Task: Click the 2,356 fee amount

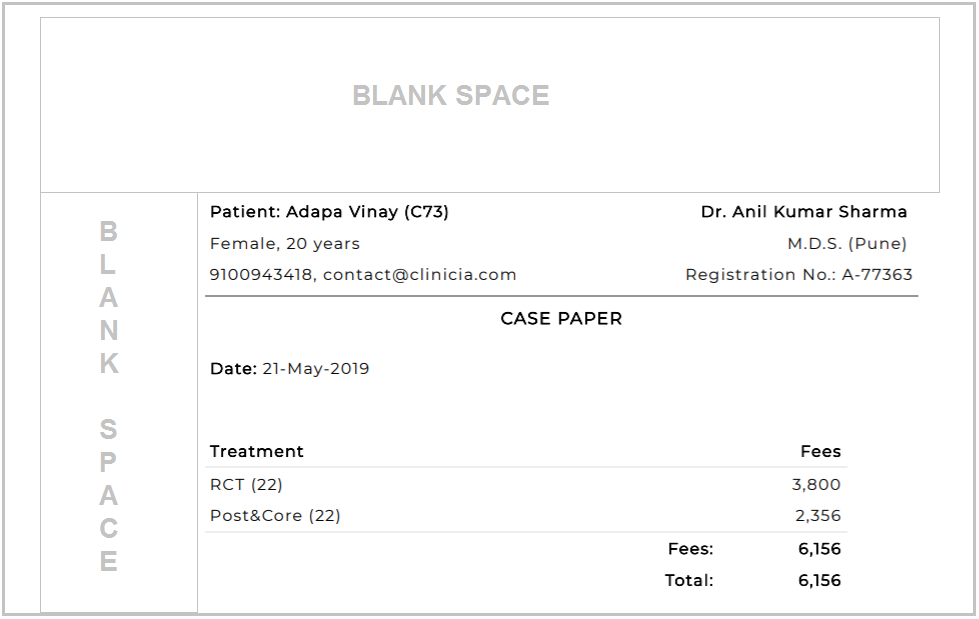Action: click(x=818, y=516)
